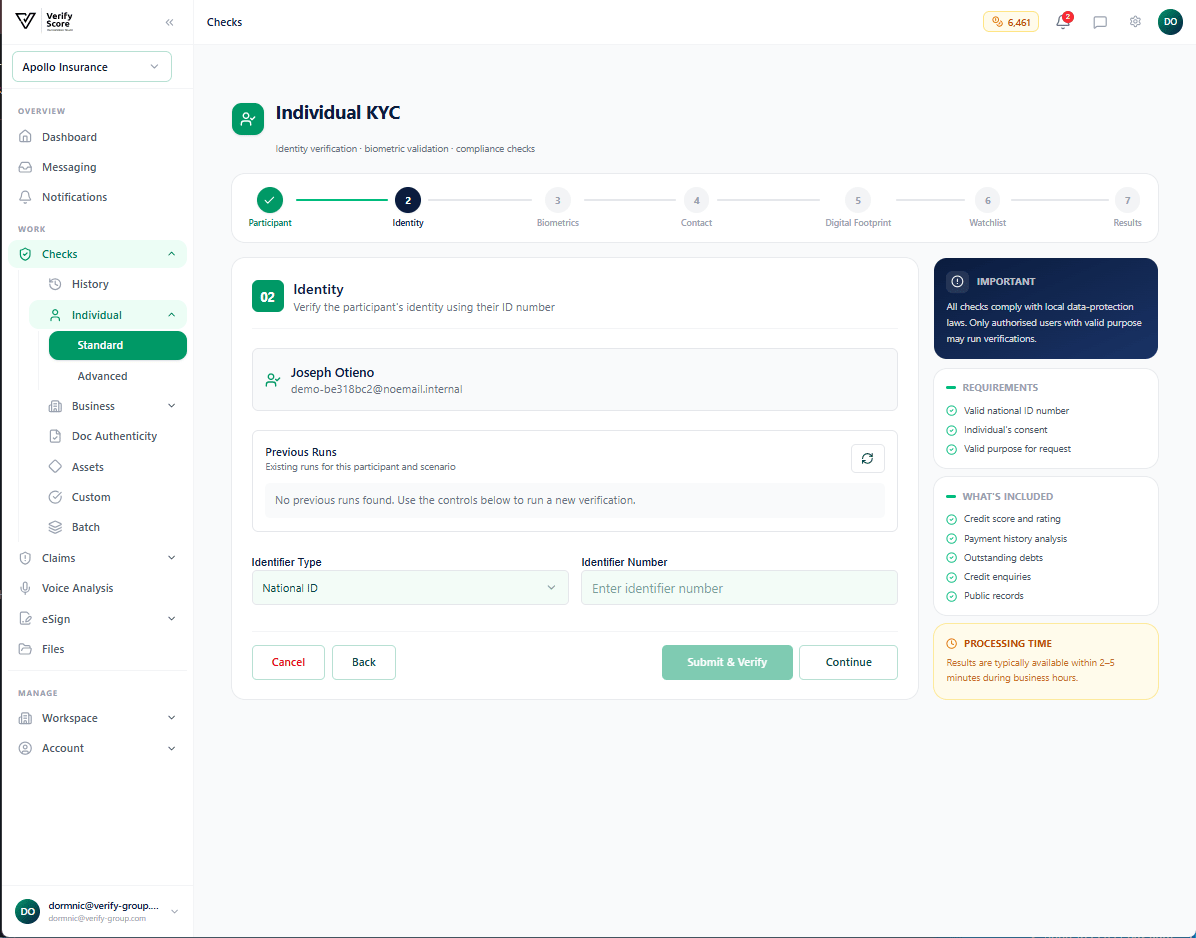Focus the Identifier Number input field

739,588
